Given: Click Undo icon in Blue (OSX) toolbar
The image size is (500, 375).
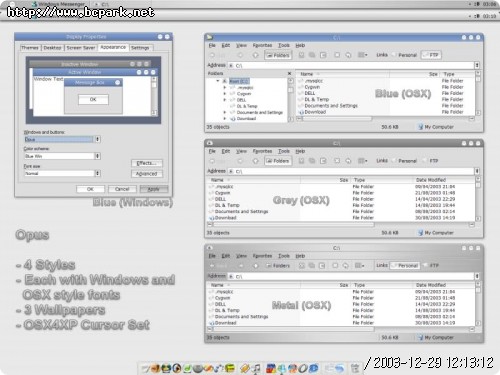Looking at the screenshot, I should [348, 55].
